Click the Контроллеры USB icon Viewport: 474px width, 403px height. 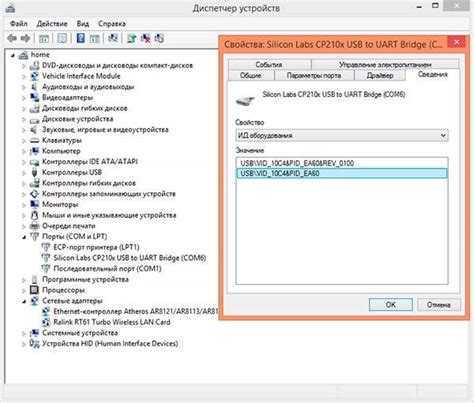pos(34,172)
